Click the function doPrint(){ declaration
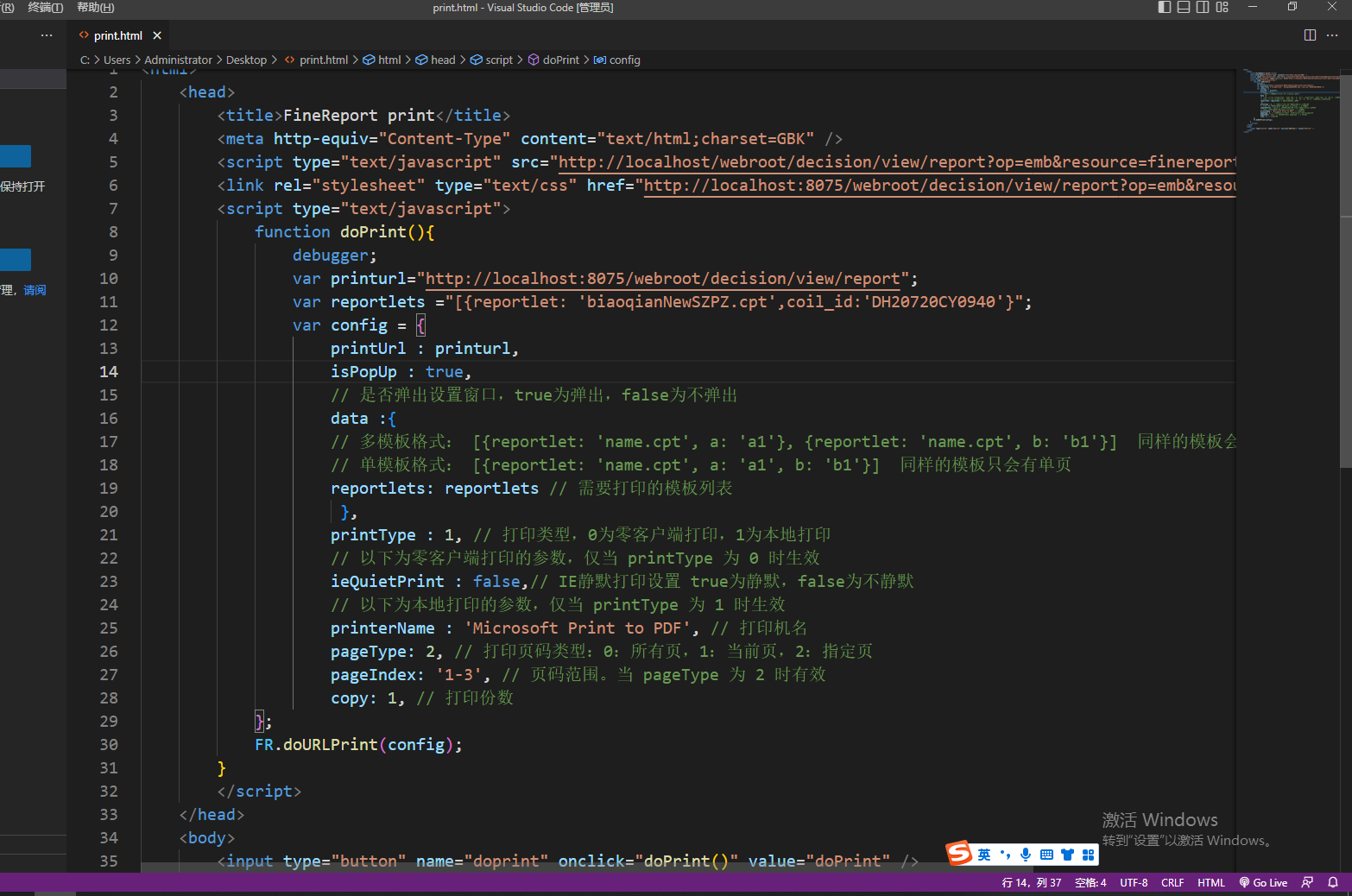Image resolution: width=1352 pixels, height=896 pixels. coord(344,232)
